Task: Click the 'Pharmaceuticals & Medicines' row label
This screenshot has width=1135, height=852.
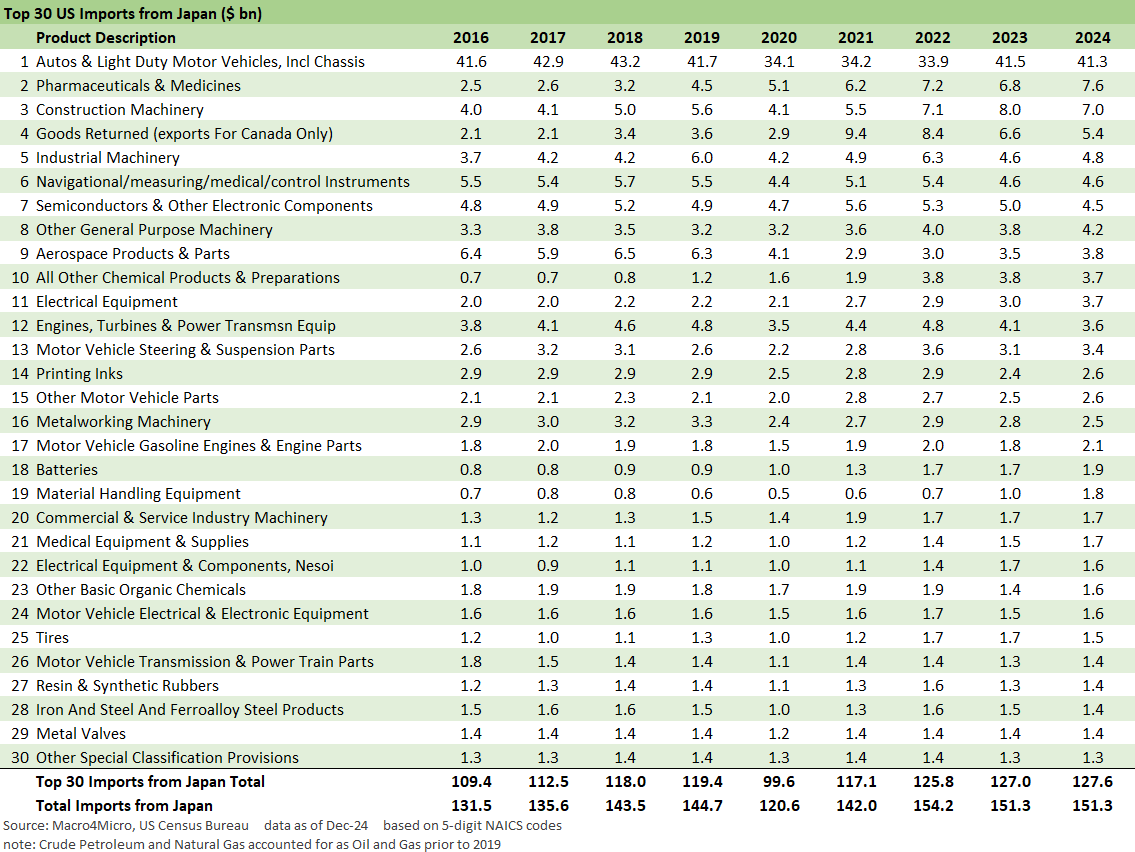Action: [x=138, y=85]
